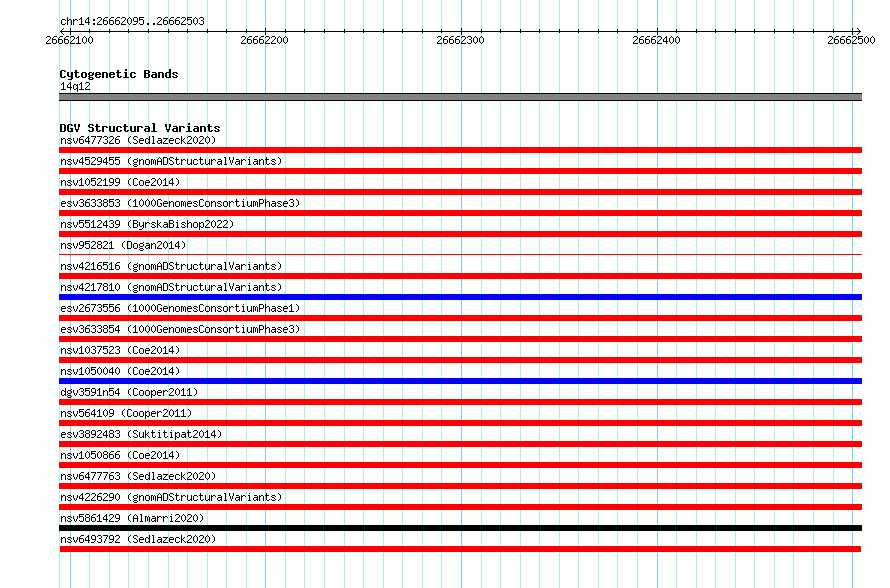Open the nsv5861429 (Almarri2020) label
Image resolution: width=890 pixels, height=588 pixels.
pos(132,518)
